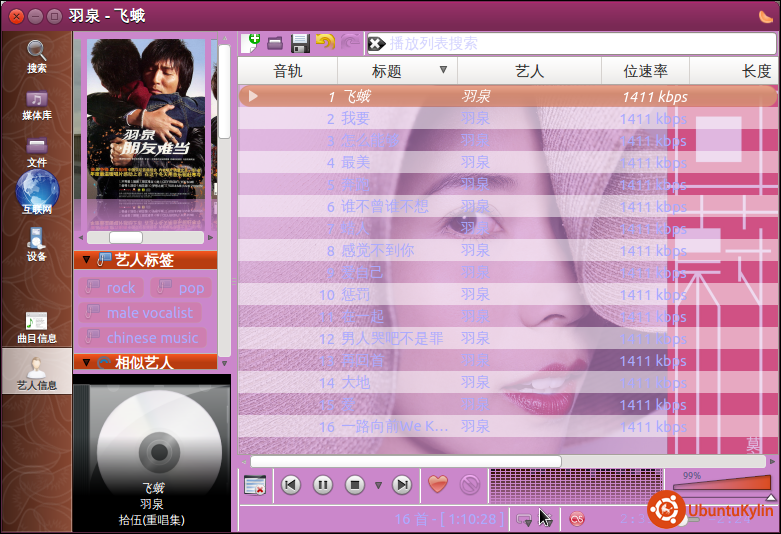This screenshot has height=534, width=781.
Task: Select the 互联网 globe icon
Action: click(36, 193)
